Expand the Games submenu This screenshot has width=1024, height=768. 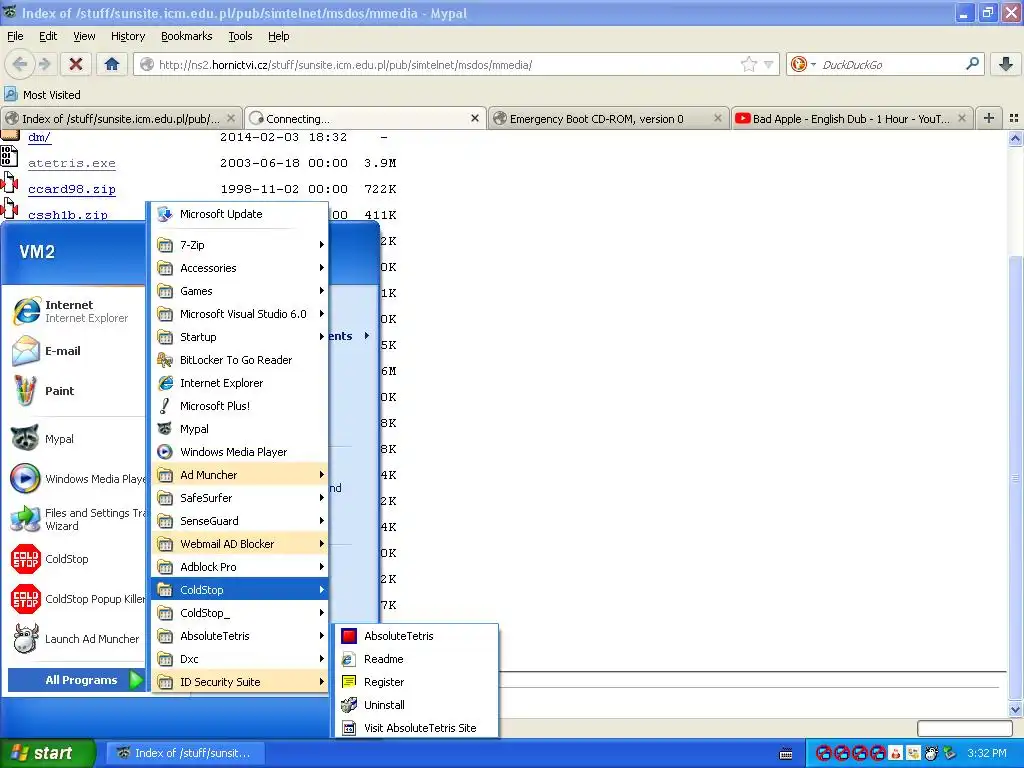tap(240, 291)
